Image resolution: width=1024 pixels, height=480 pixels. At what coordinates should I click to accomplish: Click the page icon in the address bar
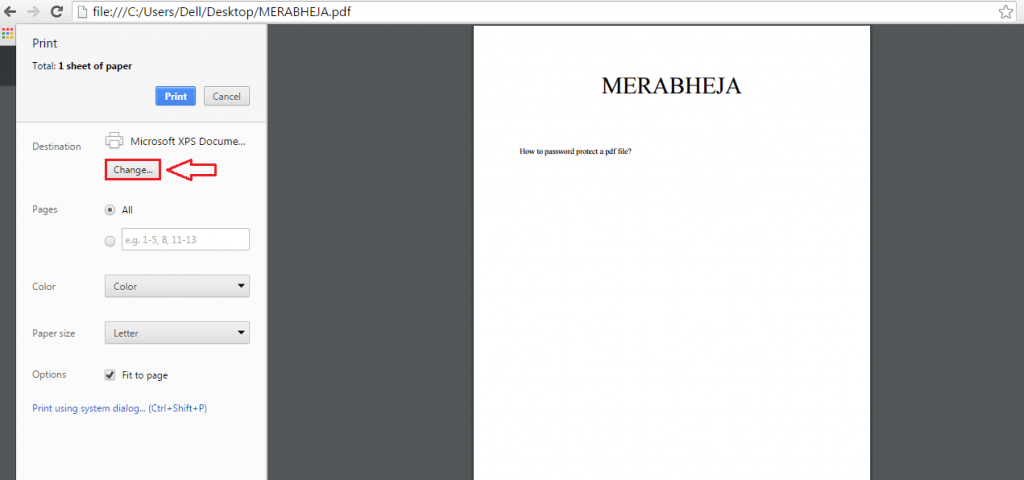(x=84, y=12)
